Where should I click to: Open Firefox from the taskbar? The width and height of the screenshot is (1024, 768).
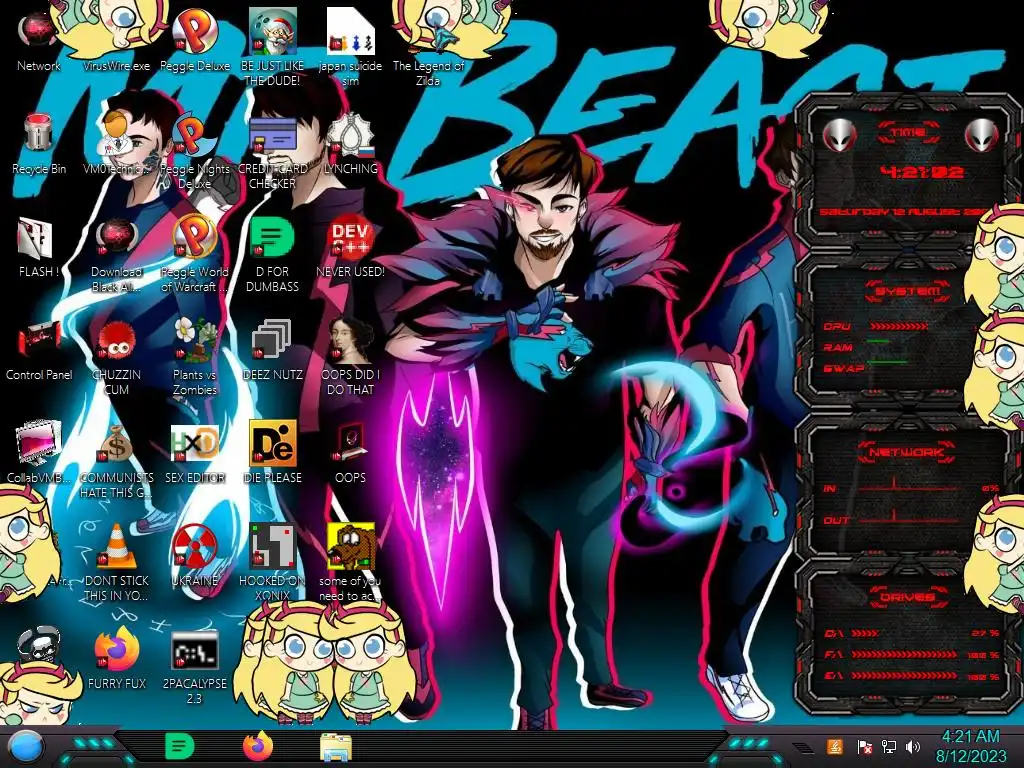coord(257,746)
